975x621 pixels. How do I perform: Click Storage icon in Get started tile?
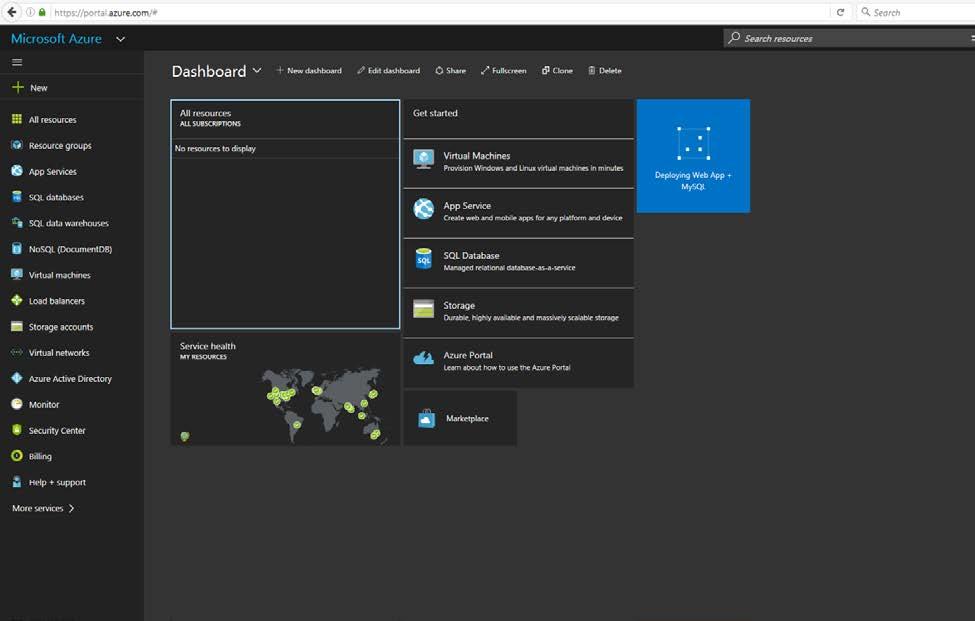point(423,308)
